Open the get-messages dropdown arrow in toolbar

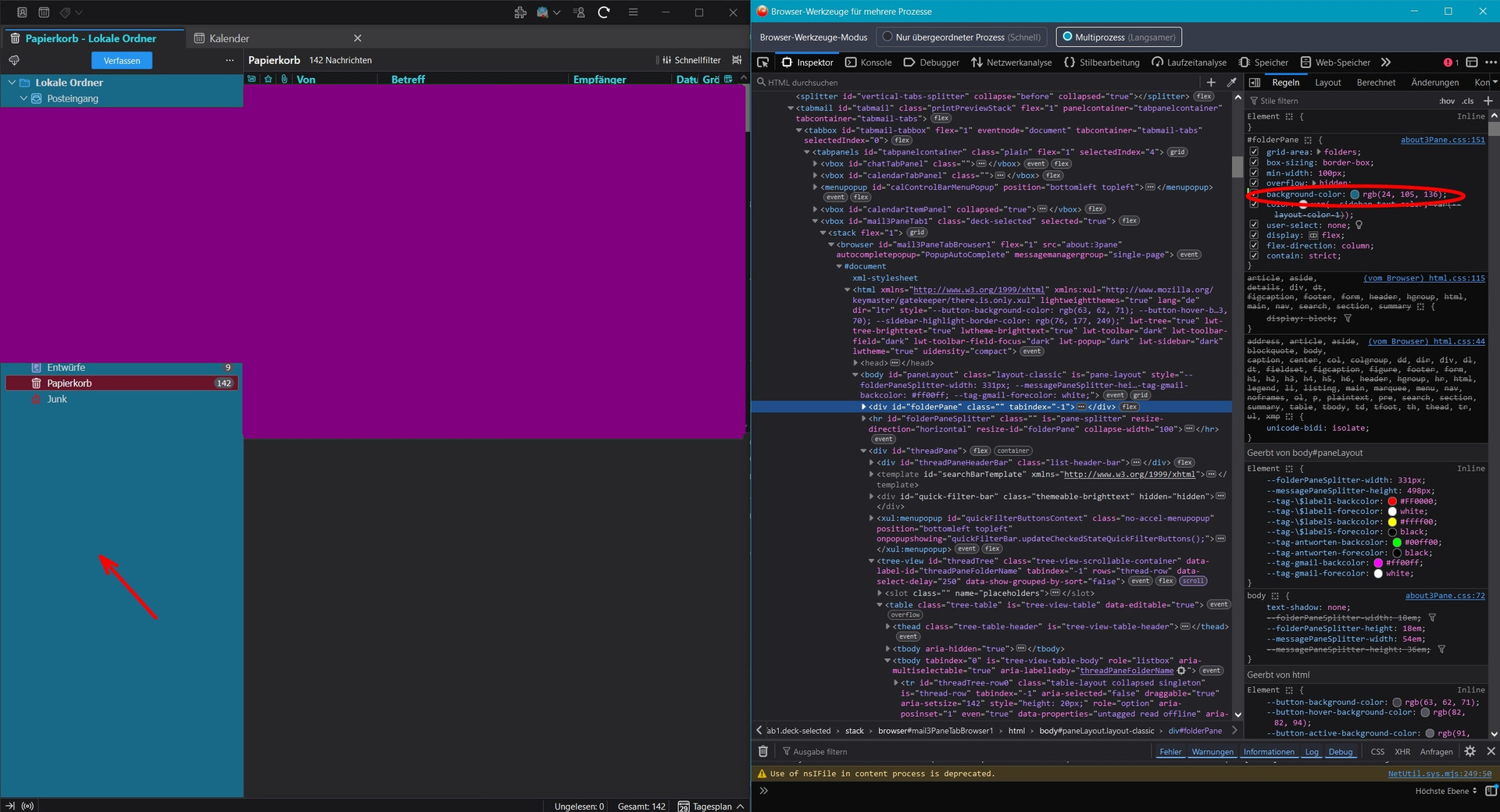[556, 12]
